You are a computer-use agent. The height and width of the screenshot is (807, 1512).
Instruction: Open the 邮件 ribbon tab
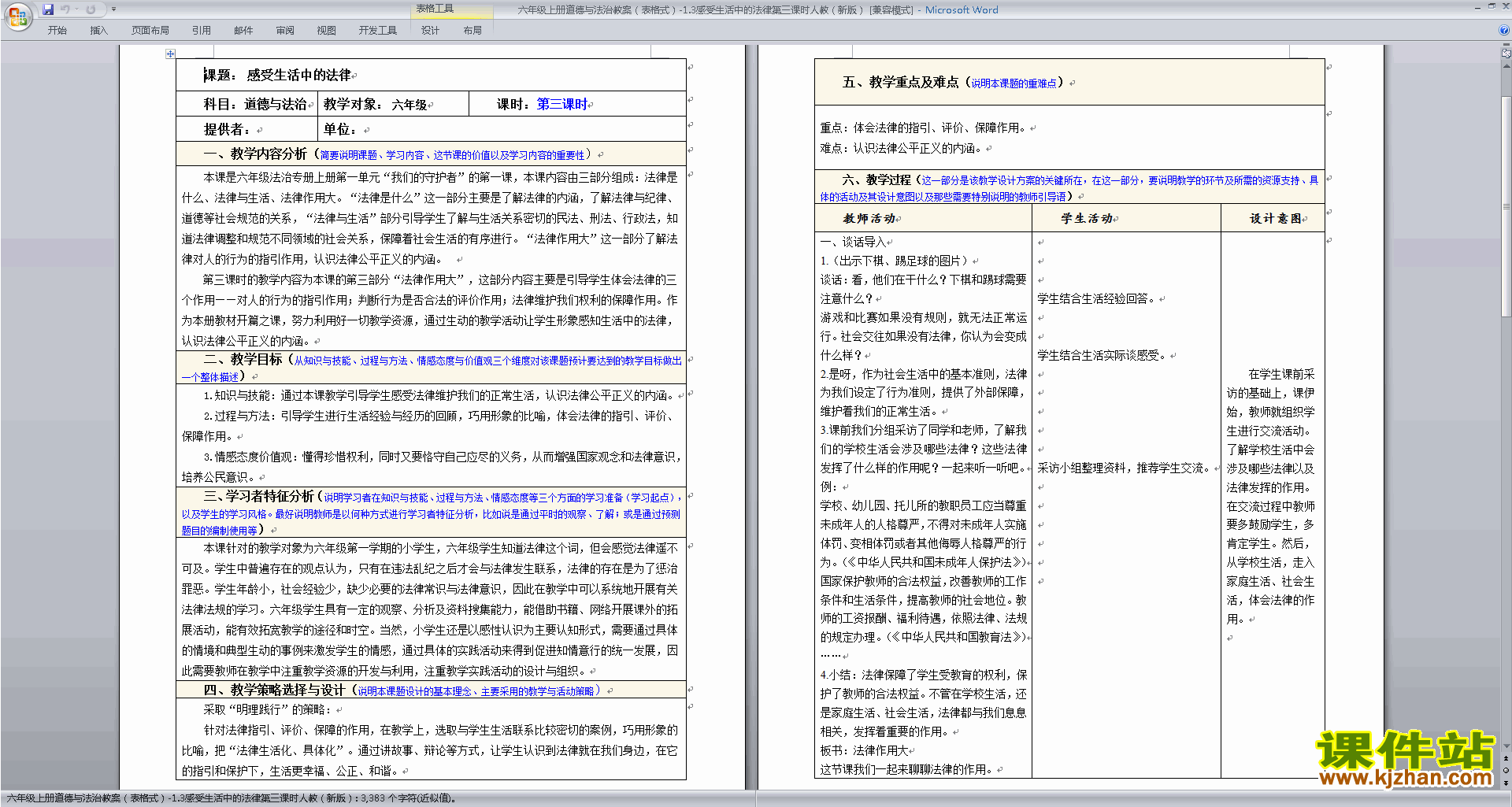pyautogui.click(x=243, y=30)
